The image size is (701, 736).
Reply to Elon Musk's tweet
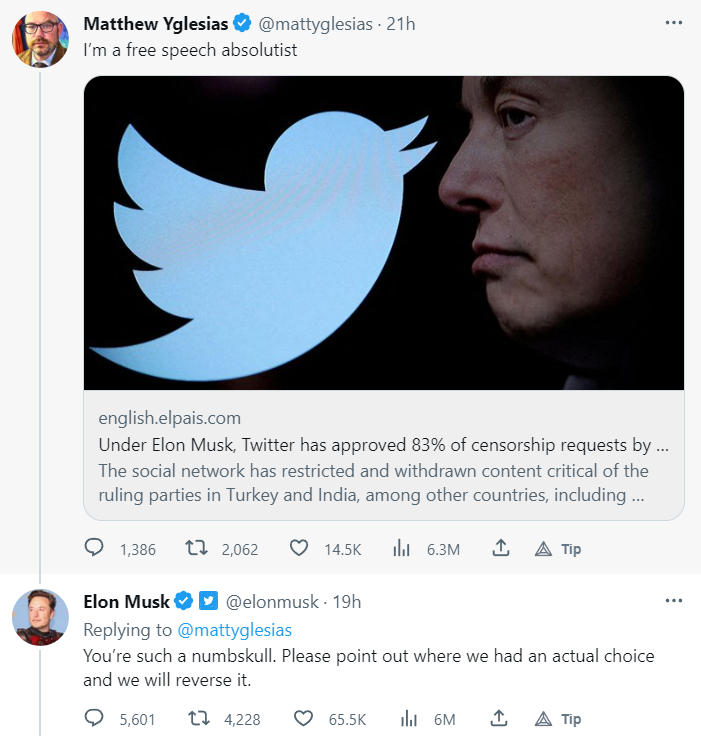[x=94, y=718]
